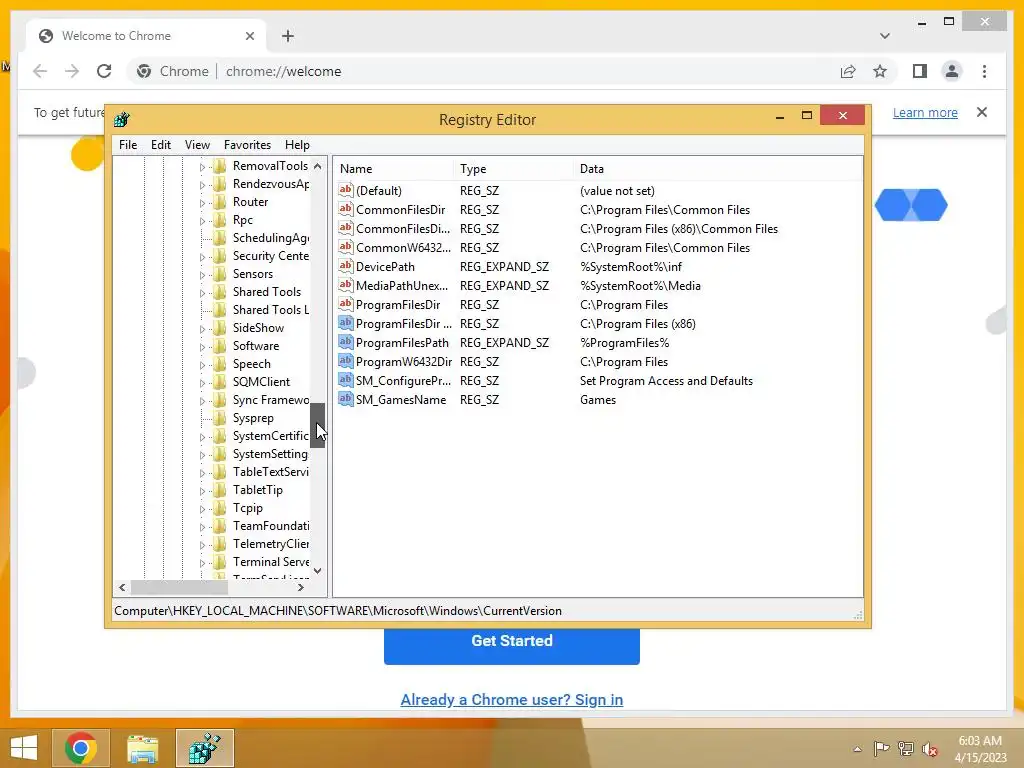The width and height of the screenshot is (1024, 768).
Task: Dismiss the Chrome info bar
Action: pos(982,112)
